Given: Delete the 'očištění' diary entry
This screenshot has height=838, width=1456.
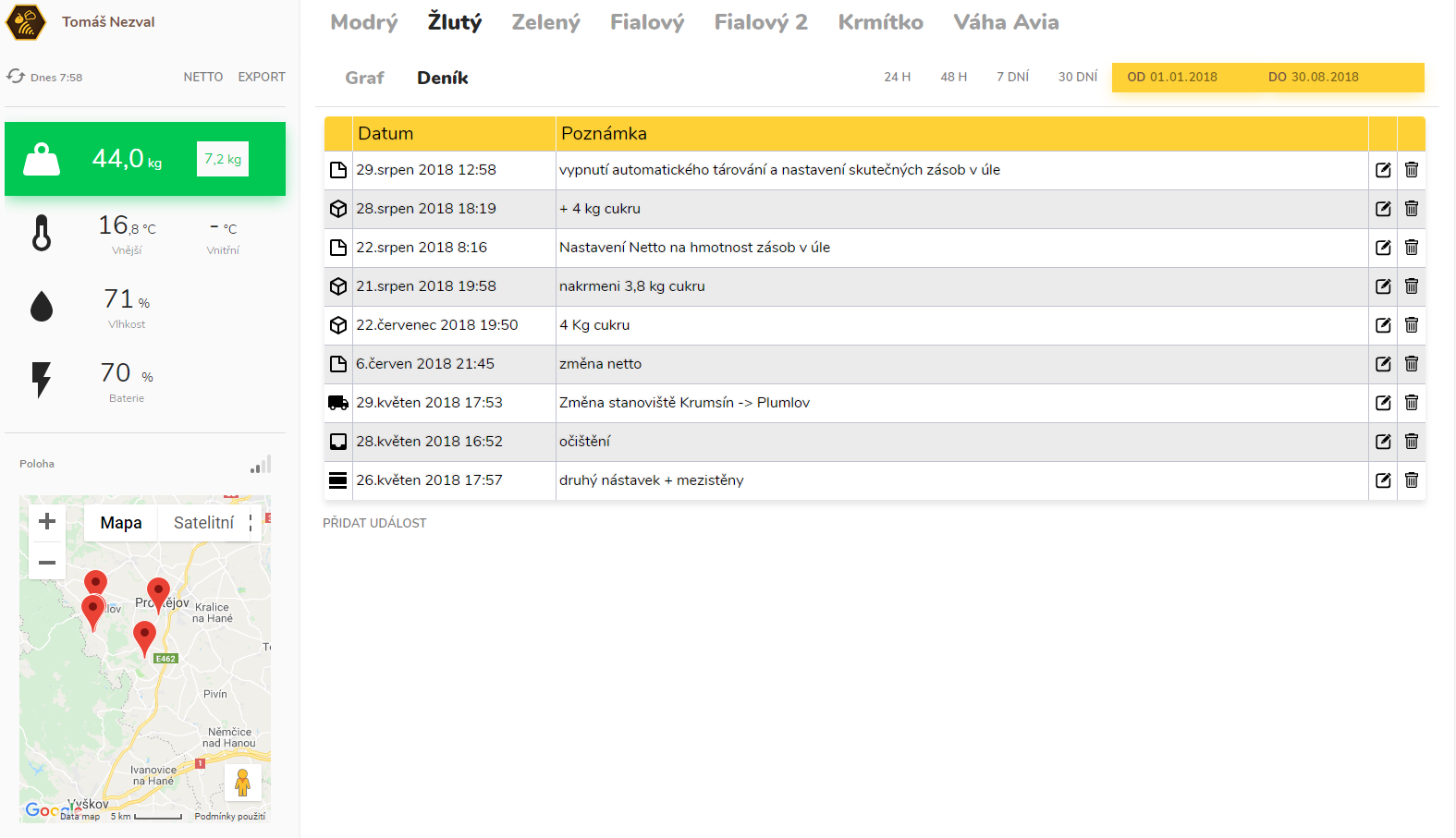Looking at the screenshot, I should [1411, 442].
